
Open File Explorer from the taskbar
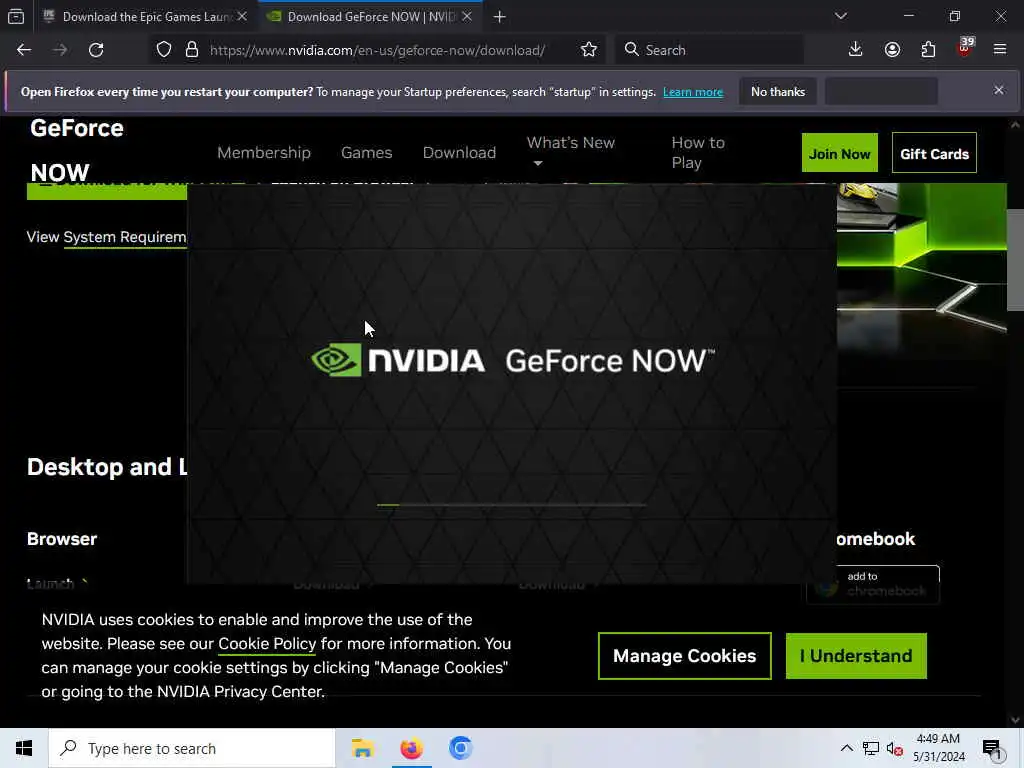[x=362, y=748]
